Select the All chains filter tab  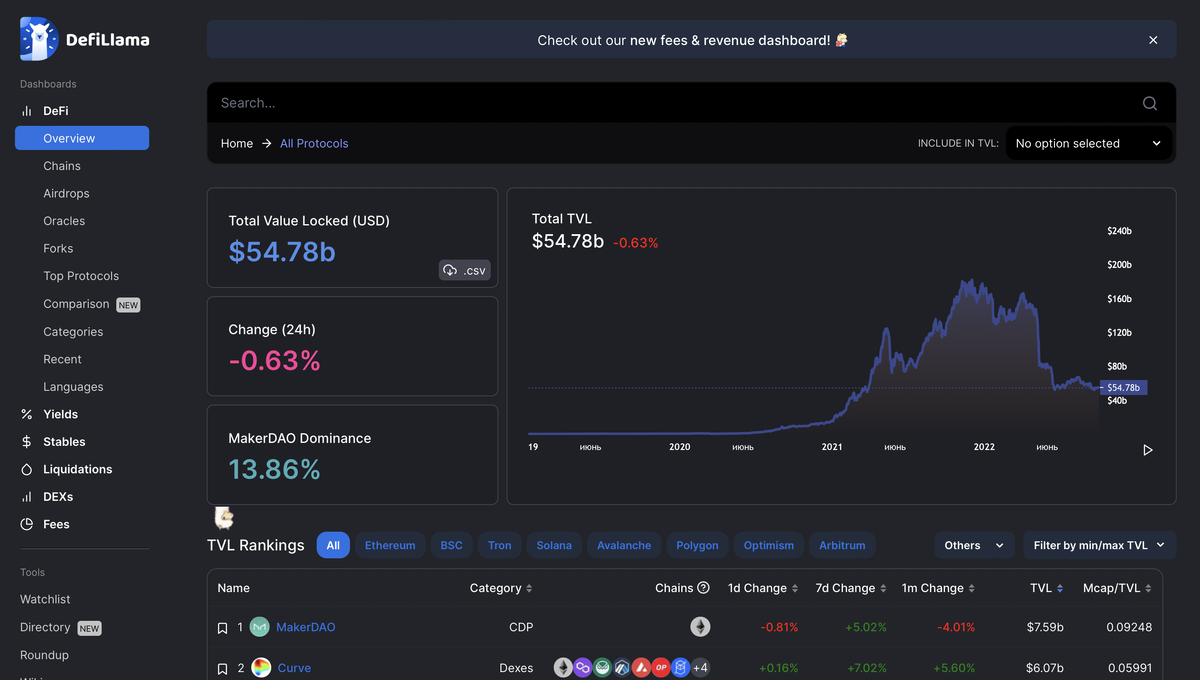(333, 545)
